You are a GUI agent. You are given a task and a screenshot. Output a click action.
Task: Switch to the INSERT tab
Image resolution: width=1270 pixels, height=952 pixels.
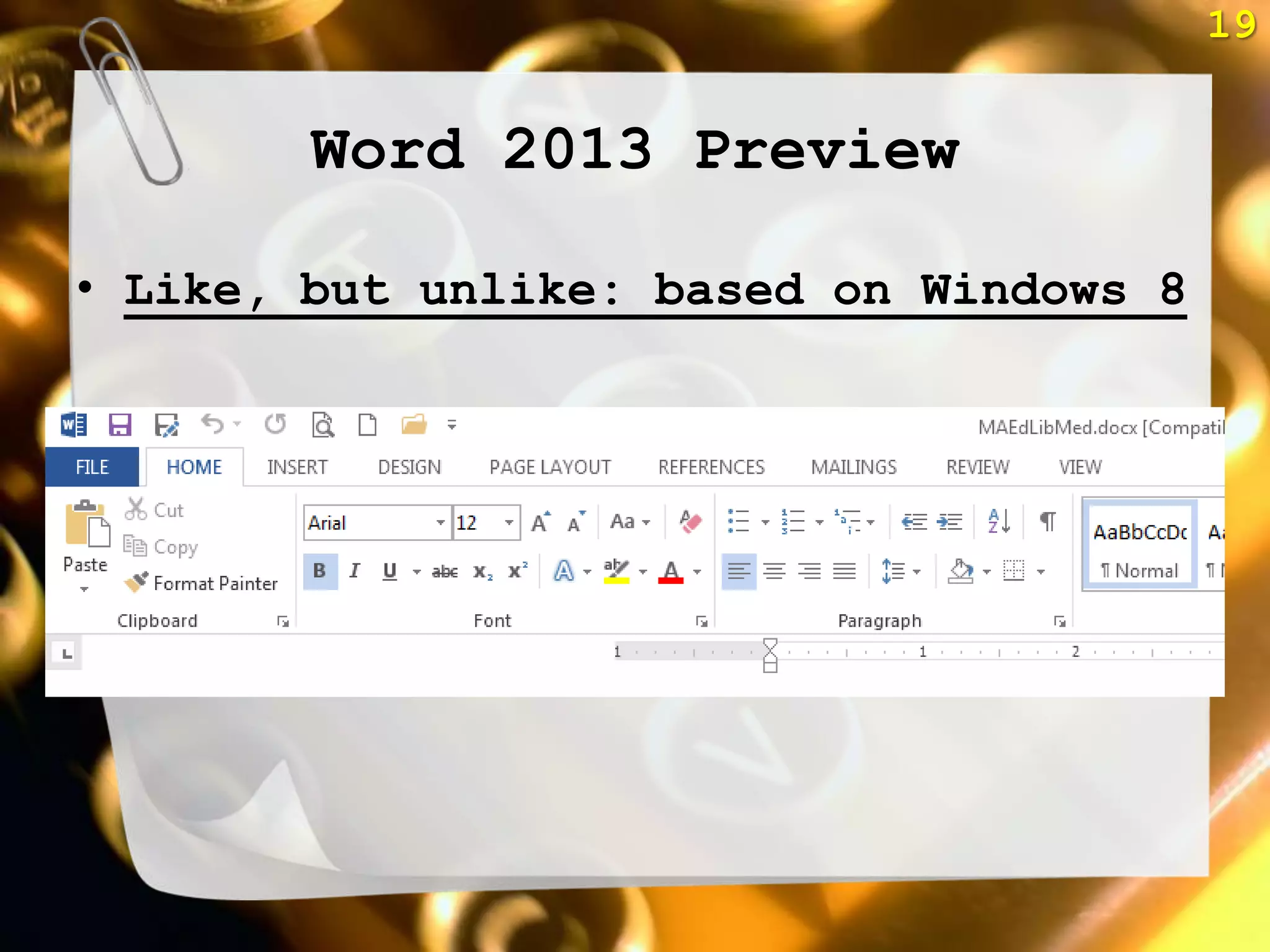297,467
